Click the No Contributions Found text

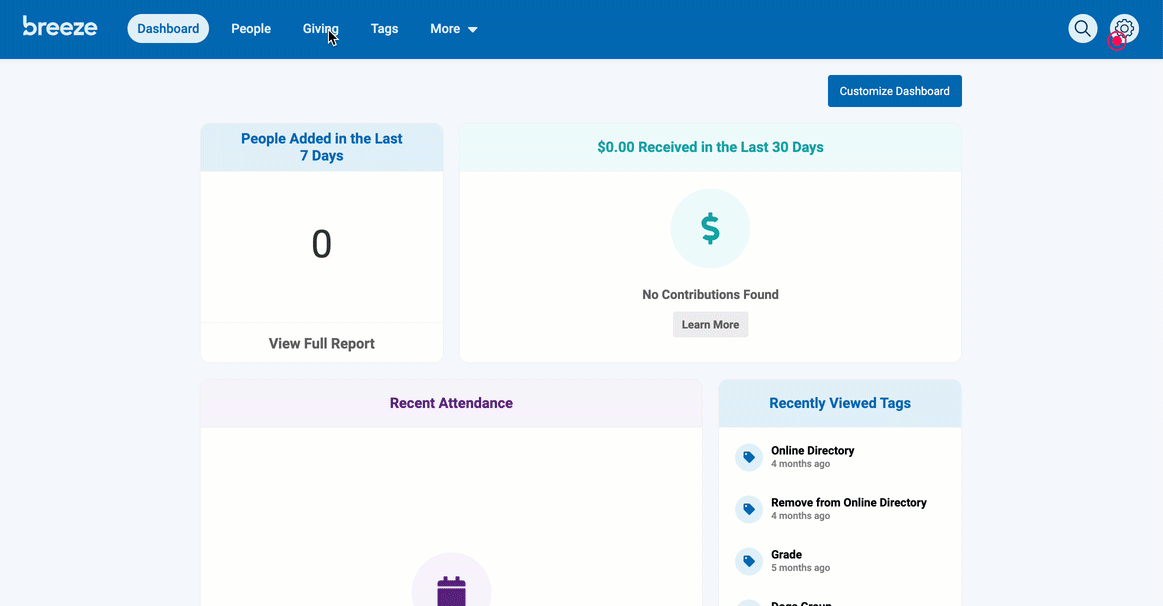(x=710, y=294)
